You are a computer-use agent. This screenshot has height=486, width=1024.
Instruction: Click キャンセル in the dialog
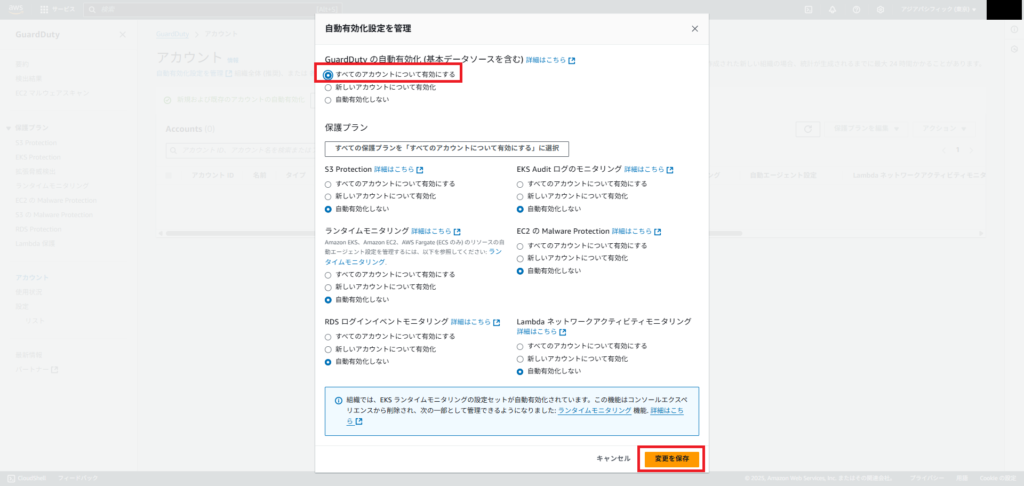coord(613,459)
